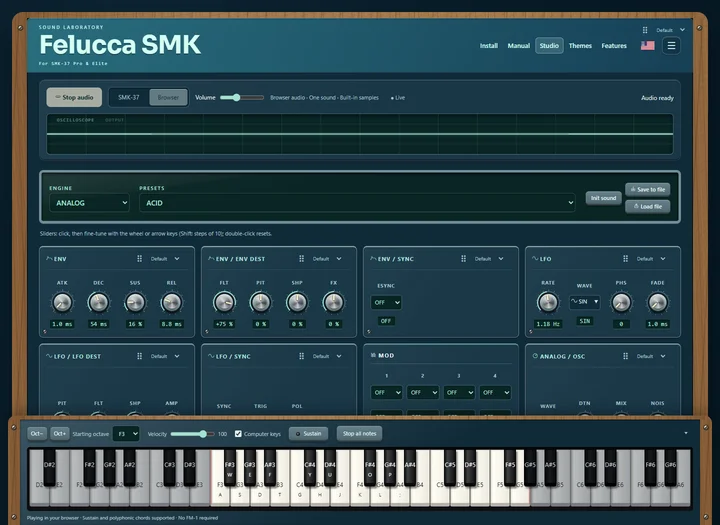Shift the keyboard up with Oct+
720x525 pixels.
60,434
